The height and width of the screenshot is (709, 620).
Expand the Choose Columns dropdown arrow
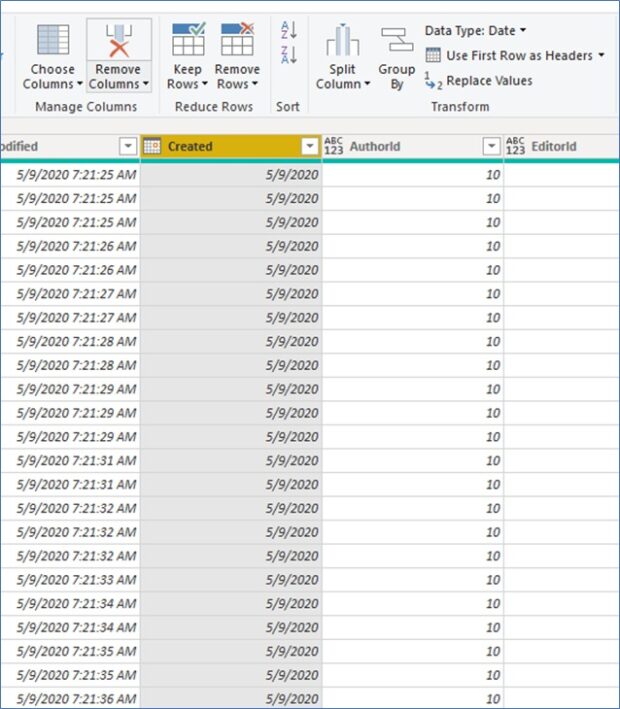point(80,84)
